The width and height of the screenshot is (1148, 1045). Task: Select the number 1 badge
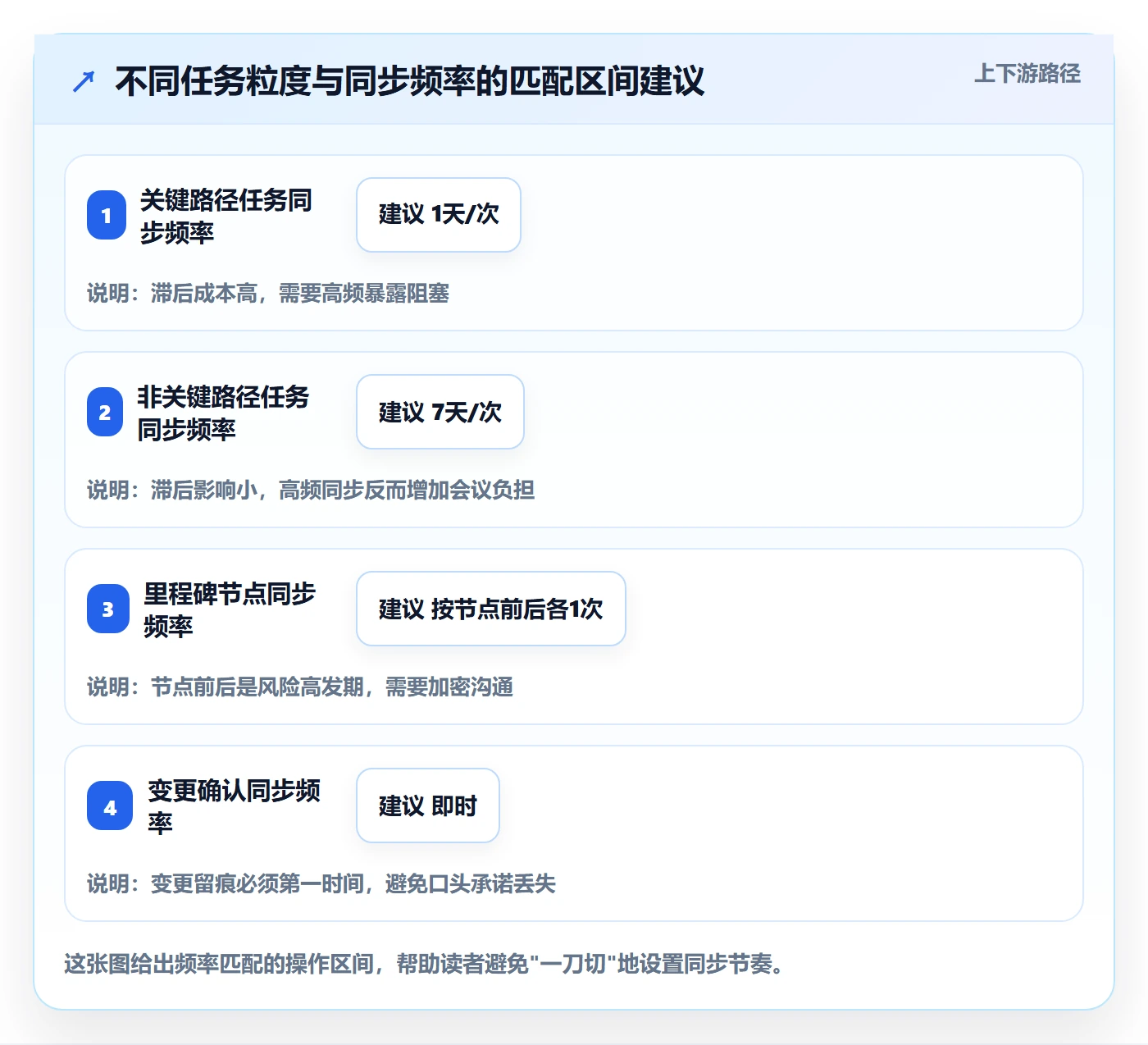tap(107, 215)
